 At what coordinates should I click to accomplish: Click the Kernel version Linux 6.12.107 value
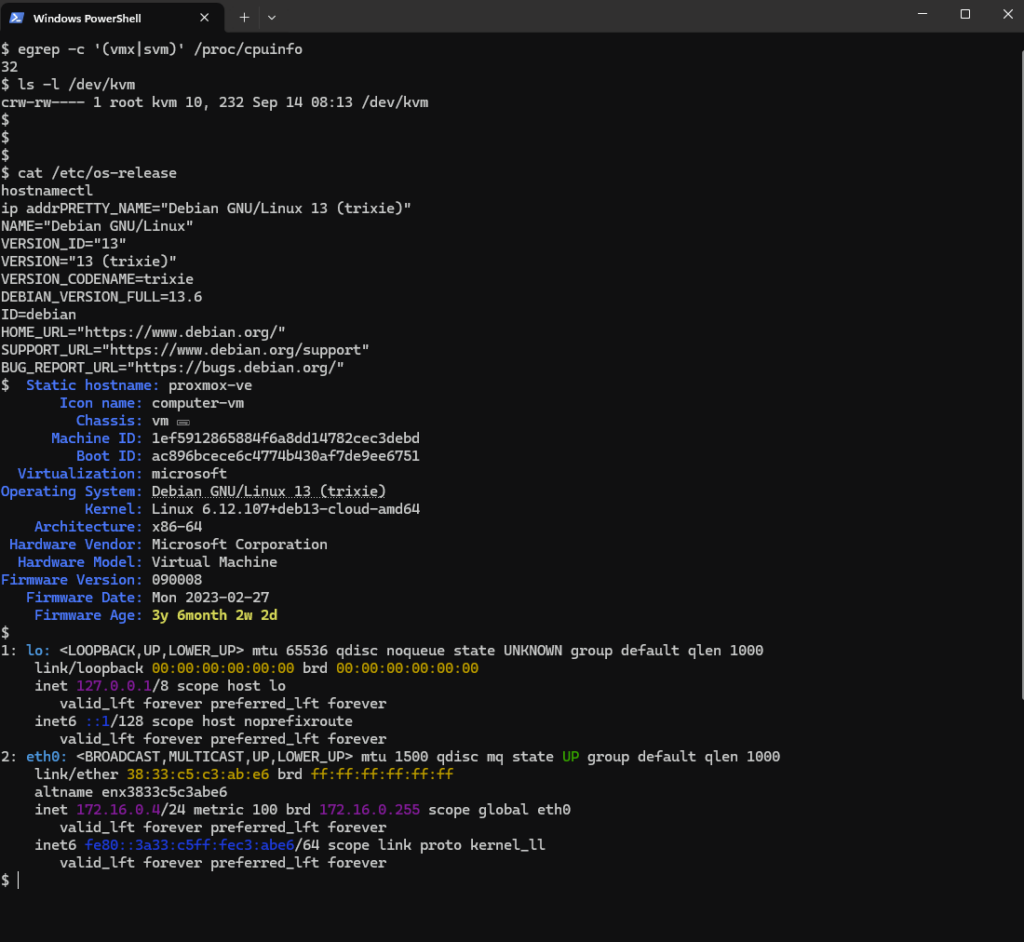click(285, 509)
